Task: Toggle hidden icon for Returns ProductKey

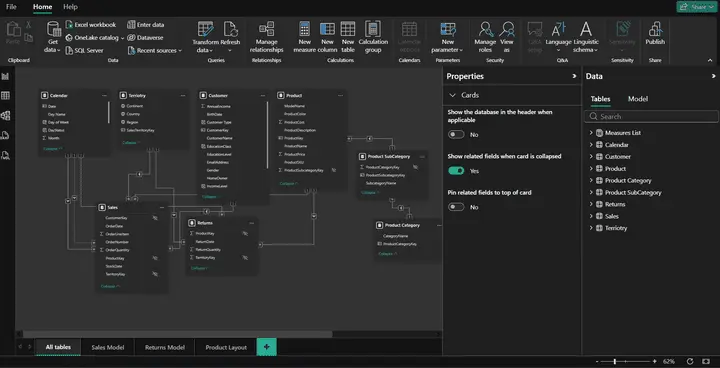Action: (245, 233)
